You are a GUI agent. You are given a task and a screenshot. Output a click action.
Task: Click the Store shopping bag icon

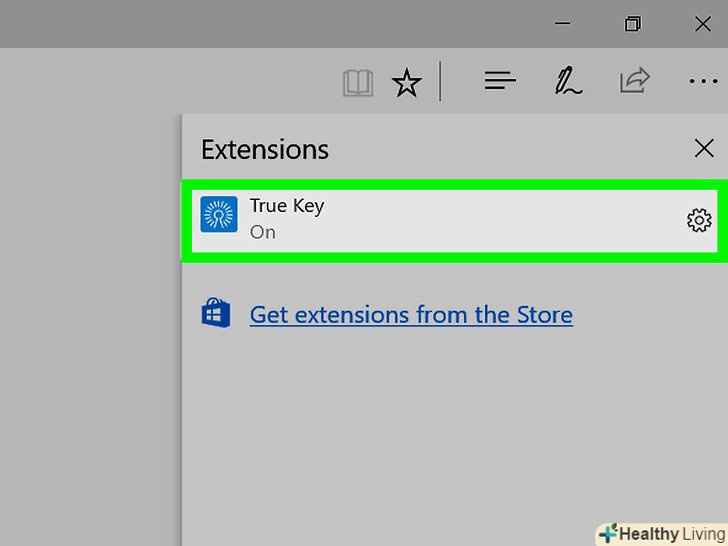point(216,314)
